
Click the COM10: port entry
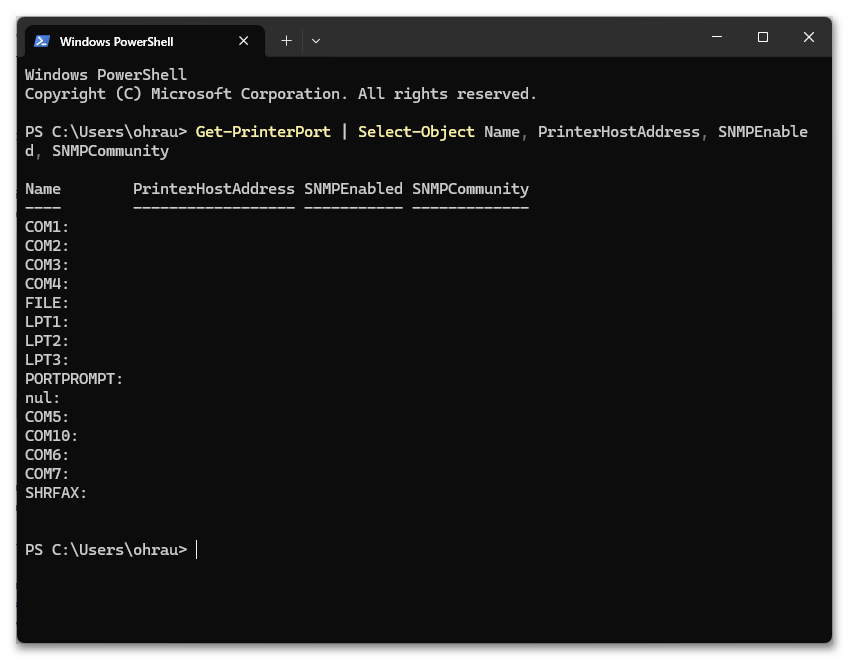click(x=51, y=436)
